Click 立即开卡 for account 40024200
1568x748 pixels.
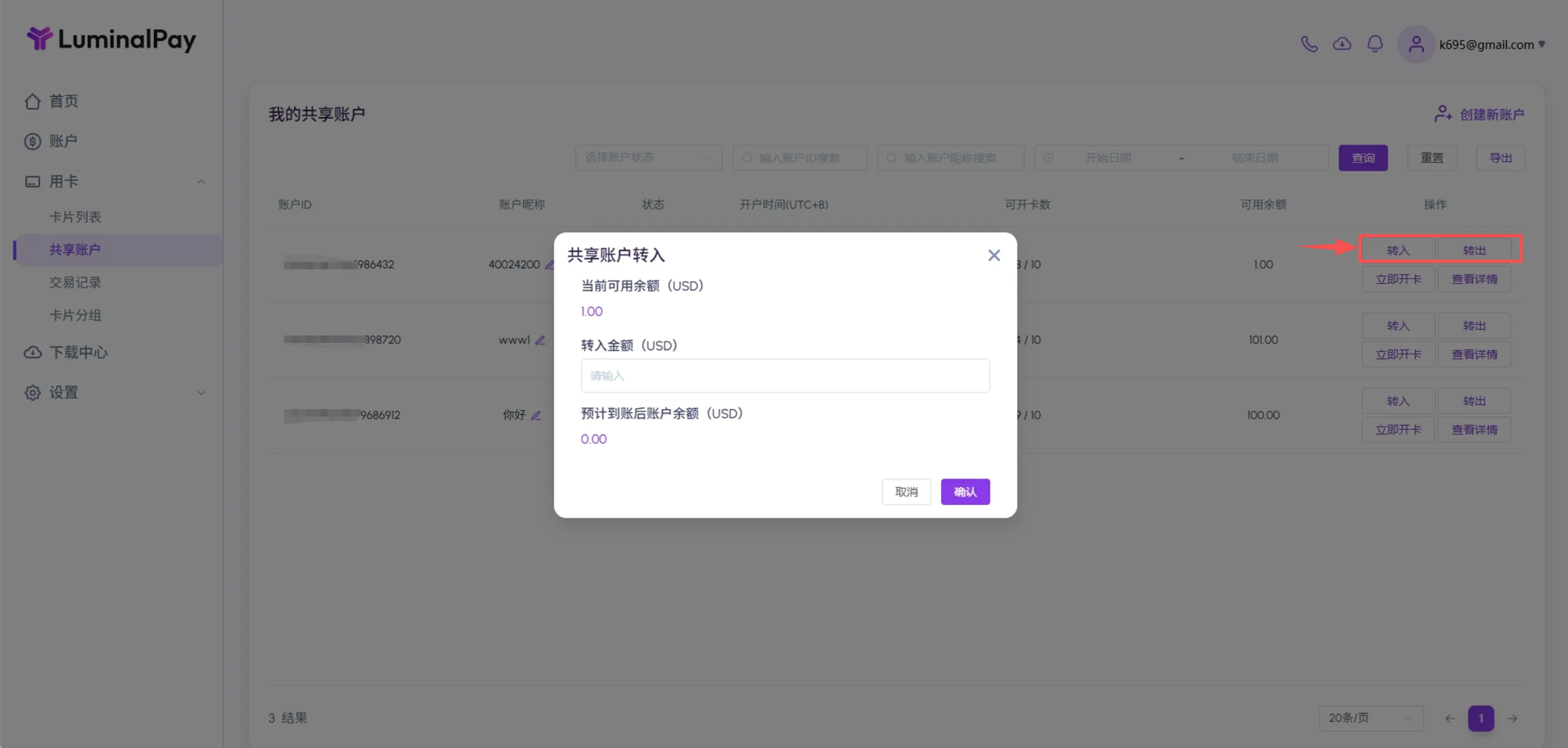coord(1398,279)
